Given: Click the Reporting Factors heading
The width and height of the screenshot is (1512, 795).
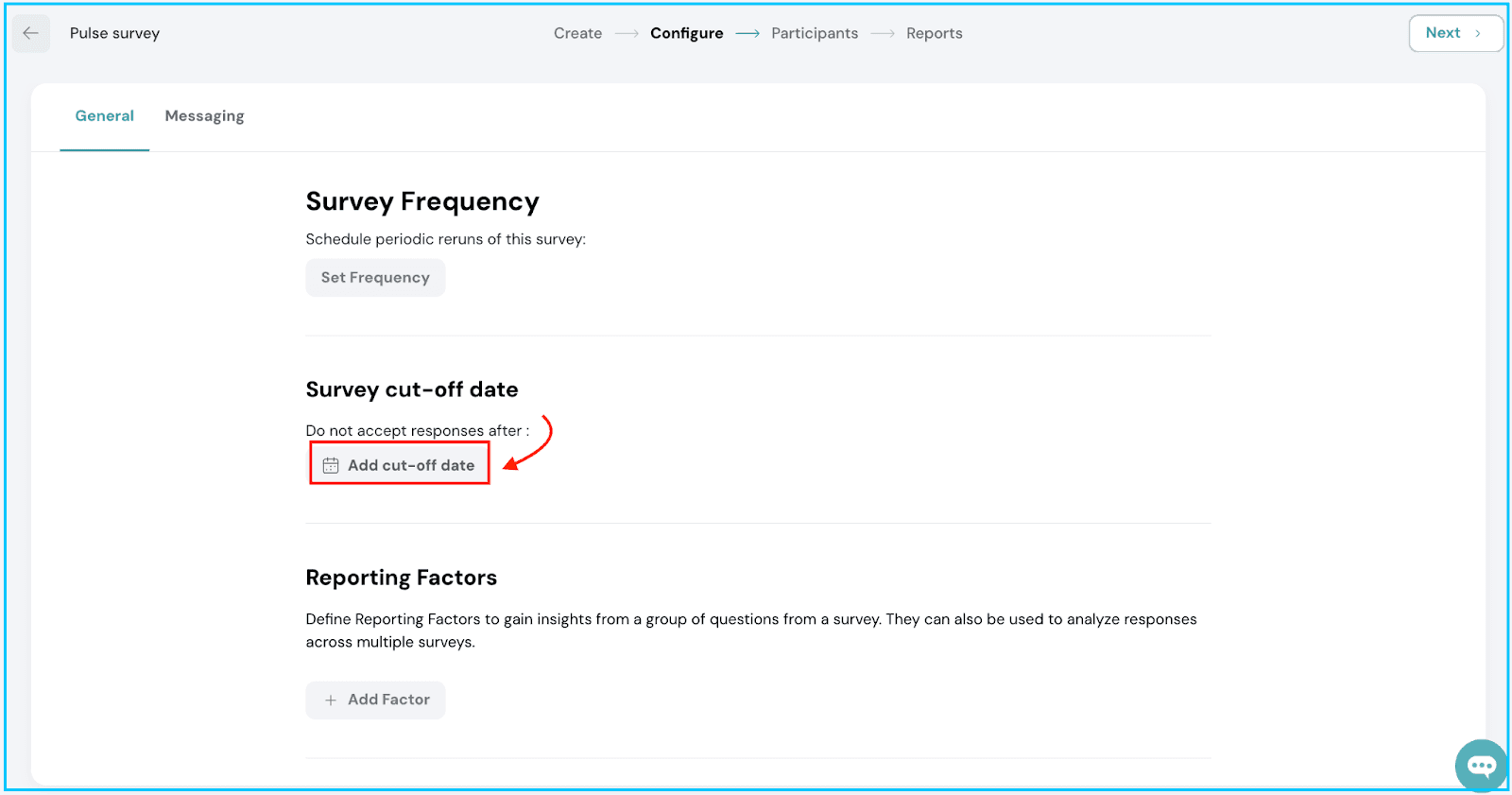Looking at the screenshot, I should point(401,578).
